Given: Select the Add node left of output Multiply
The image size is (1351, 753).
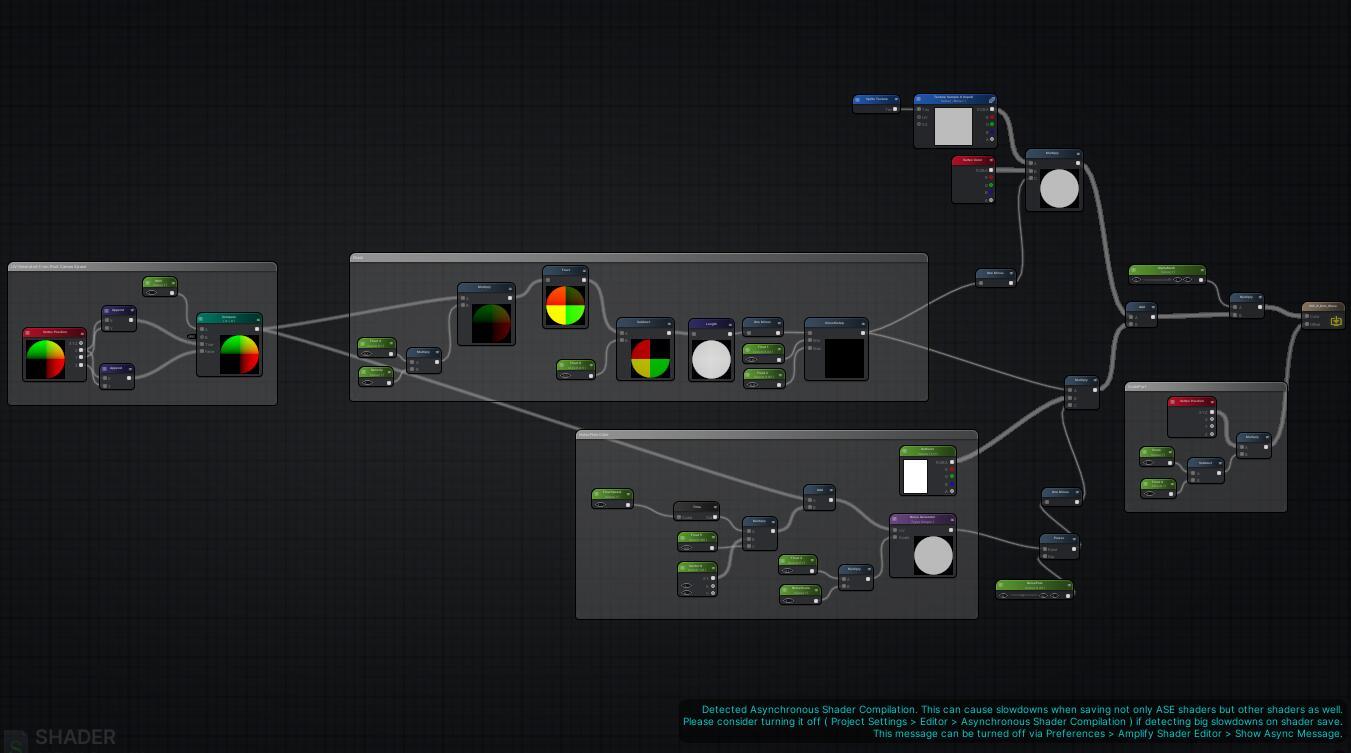Looking at the screenshot, I should 1141,314.
